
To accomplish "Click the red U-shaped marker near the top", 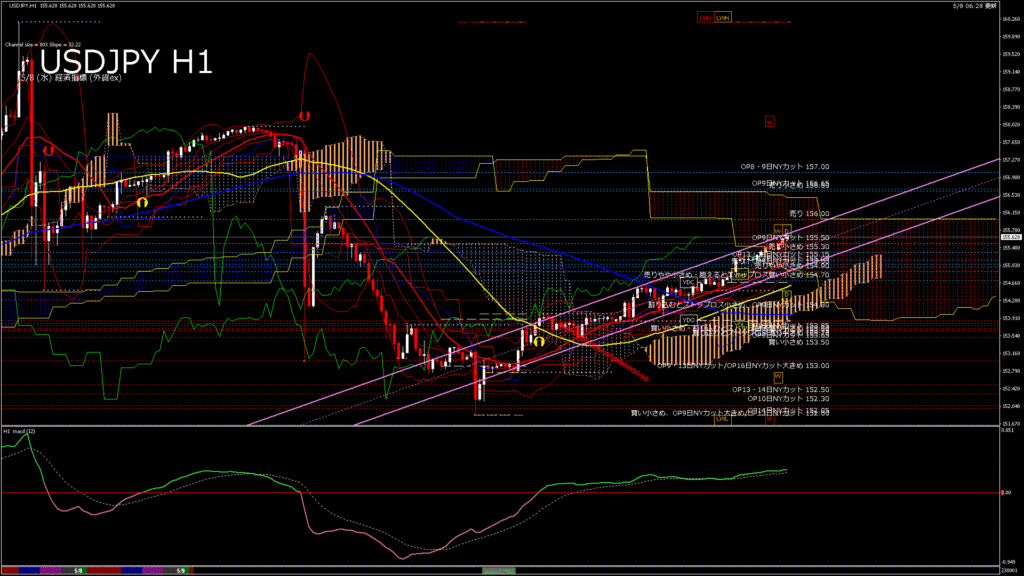I will click(304, 116).
